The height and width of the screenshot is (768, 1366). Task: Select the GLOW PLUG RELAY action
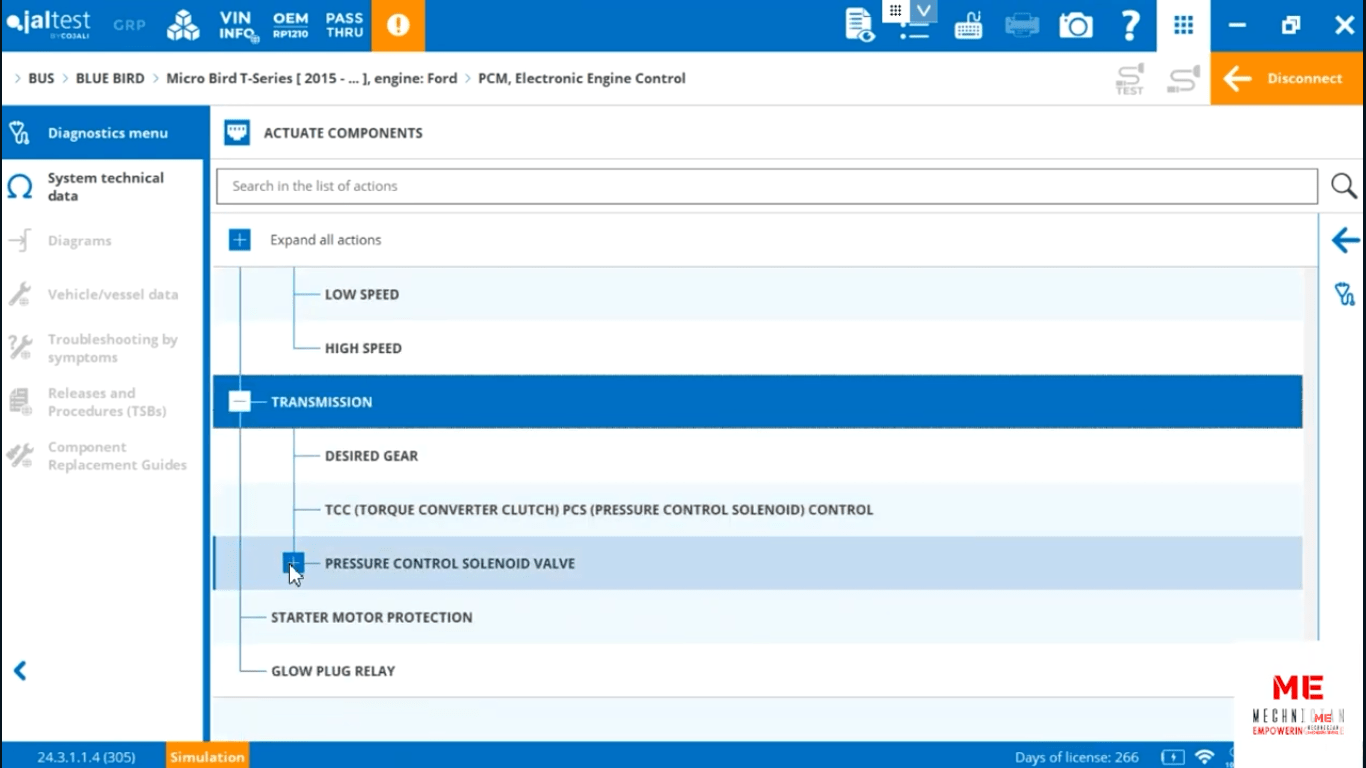pos(333,671)
